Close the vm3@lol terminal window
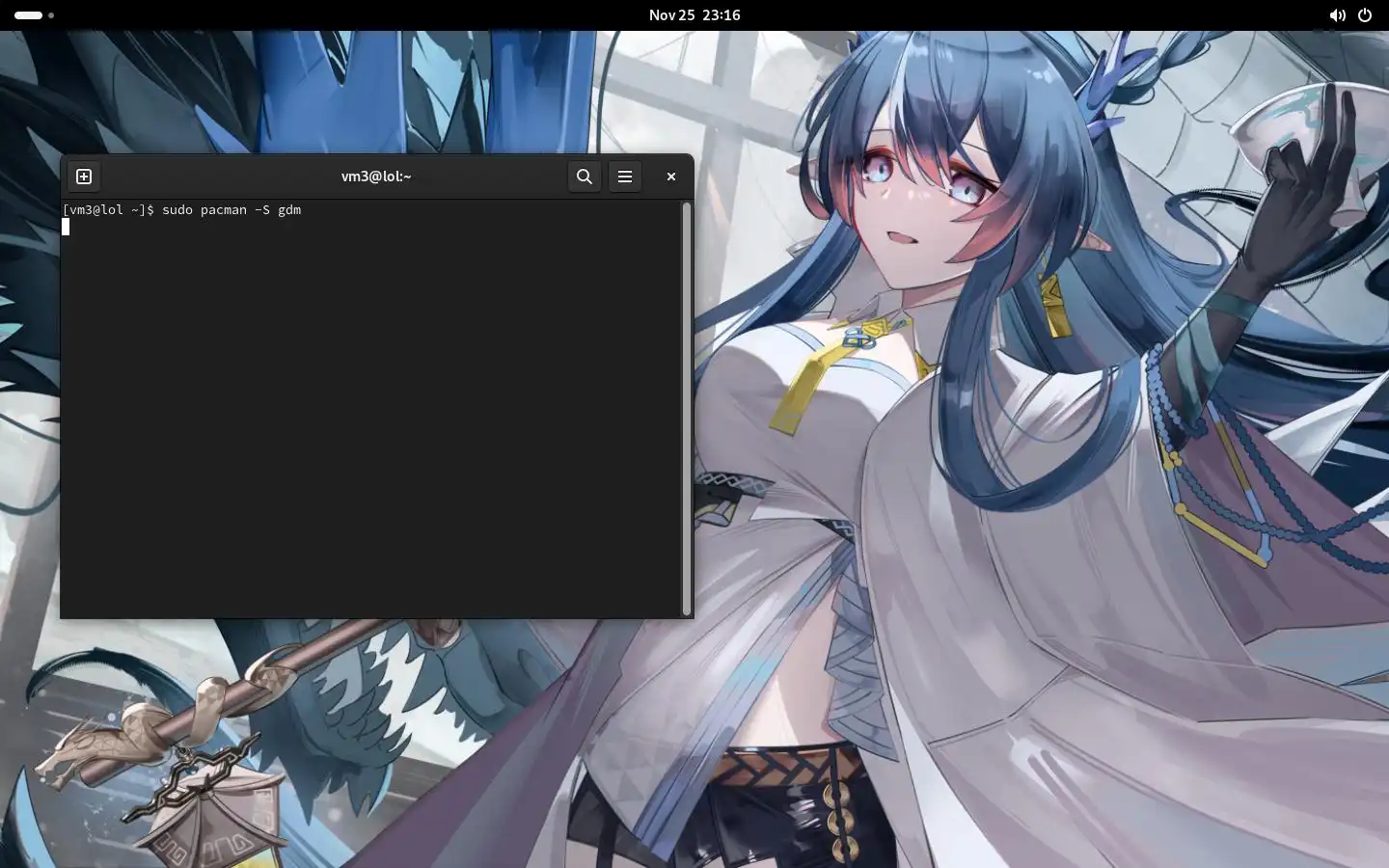Screen dimensions: 1389x868 pos(671,176)
